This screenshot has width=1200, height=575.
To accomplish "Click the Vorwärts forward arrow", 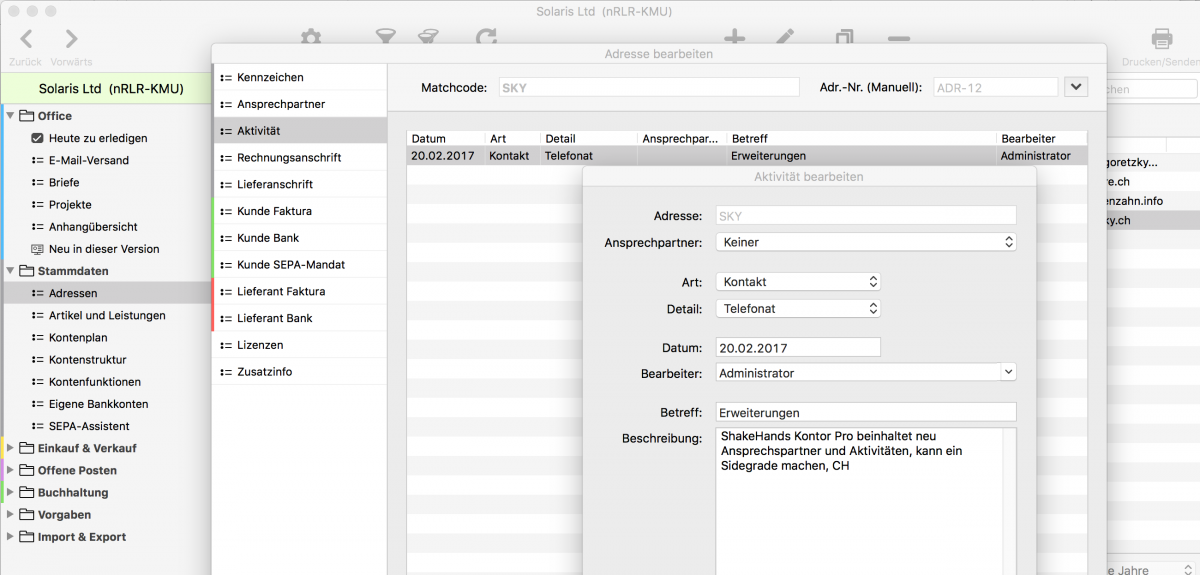I will [71, 40].
